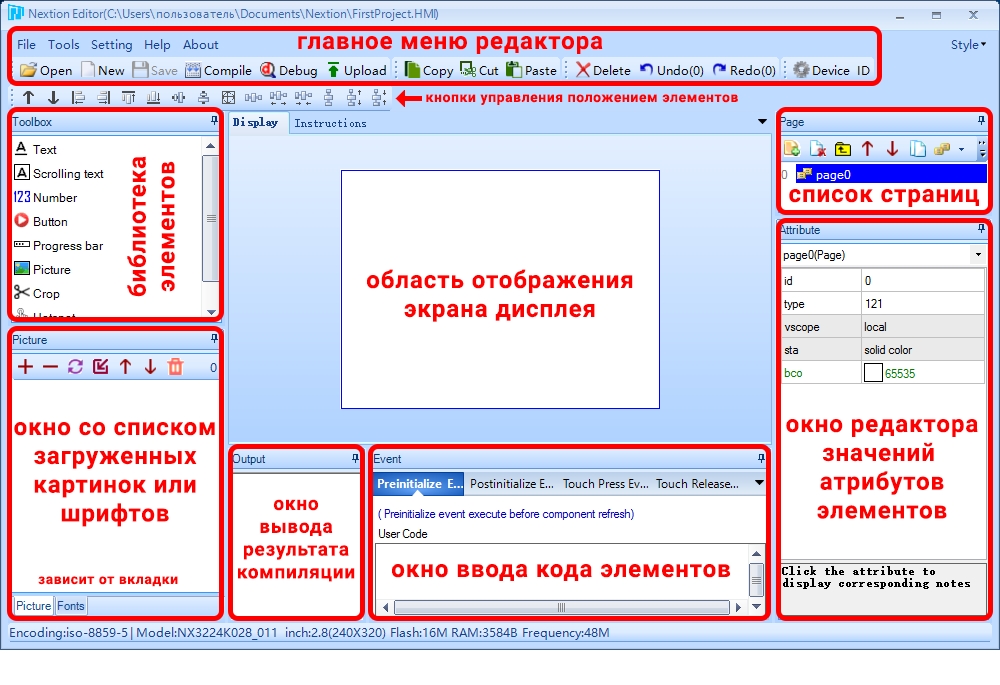Viewport: 1000px width, 685px height.
Task: Pin the Picture panel
Action: click(x=214, y=339)
